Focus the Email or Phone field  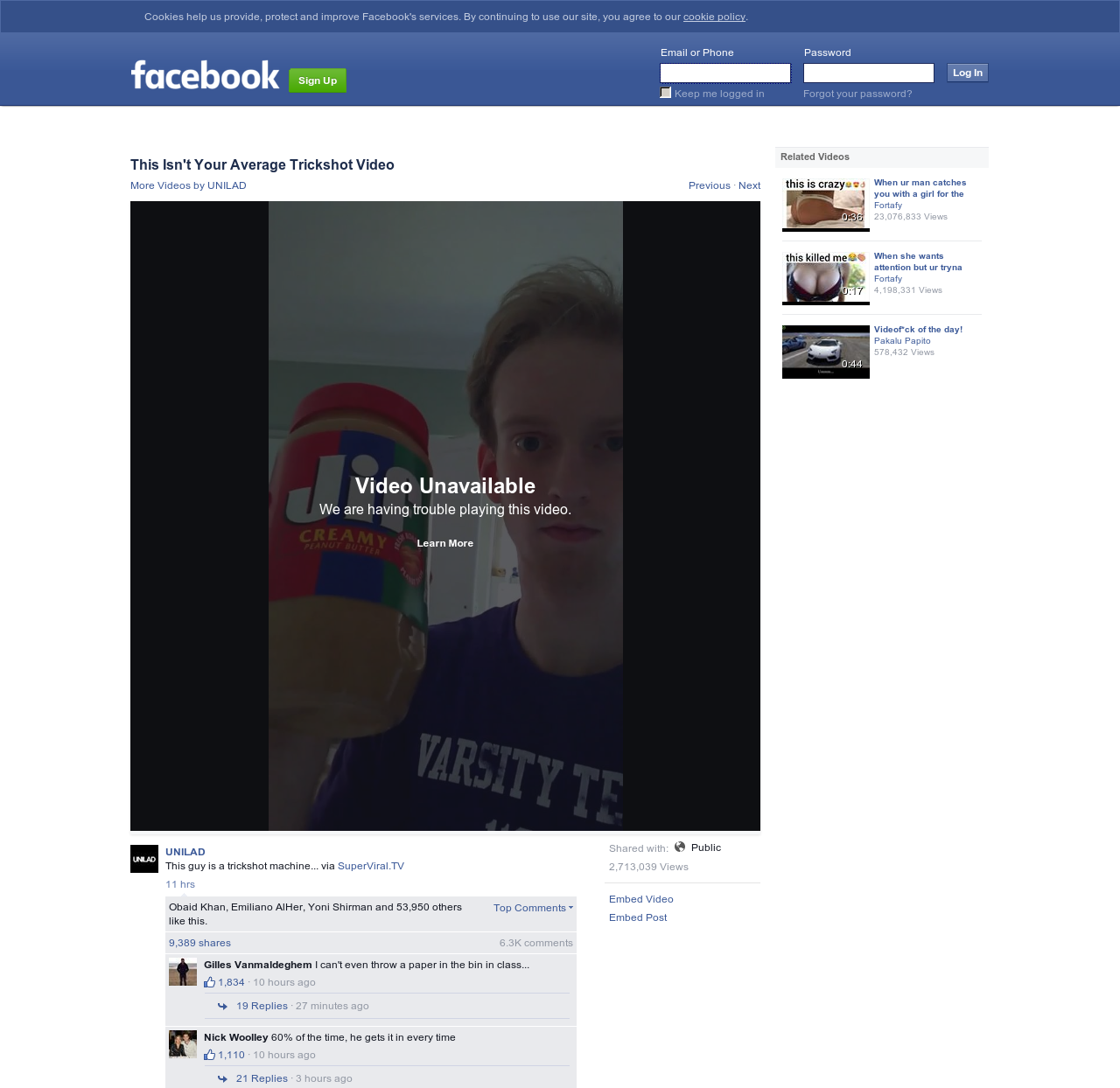(x=725, y=73)
